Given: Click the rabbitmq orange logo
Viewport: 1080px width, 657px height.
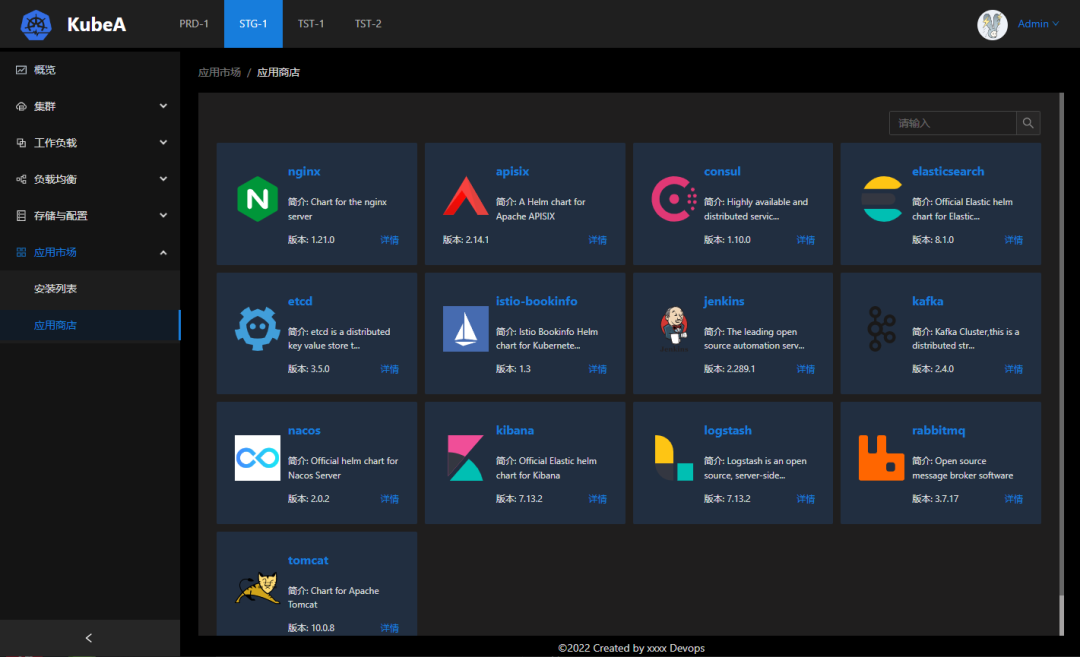Looking at the screenshot, I should point(882,458).
